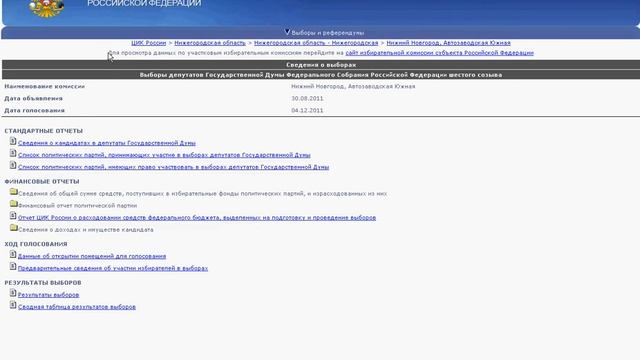Click folder icon beside «Сведения об общей сумме средств»

(x=13, y=191)
